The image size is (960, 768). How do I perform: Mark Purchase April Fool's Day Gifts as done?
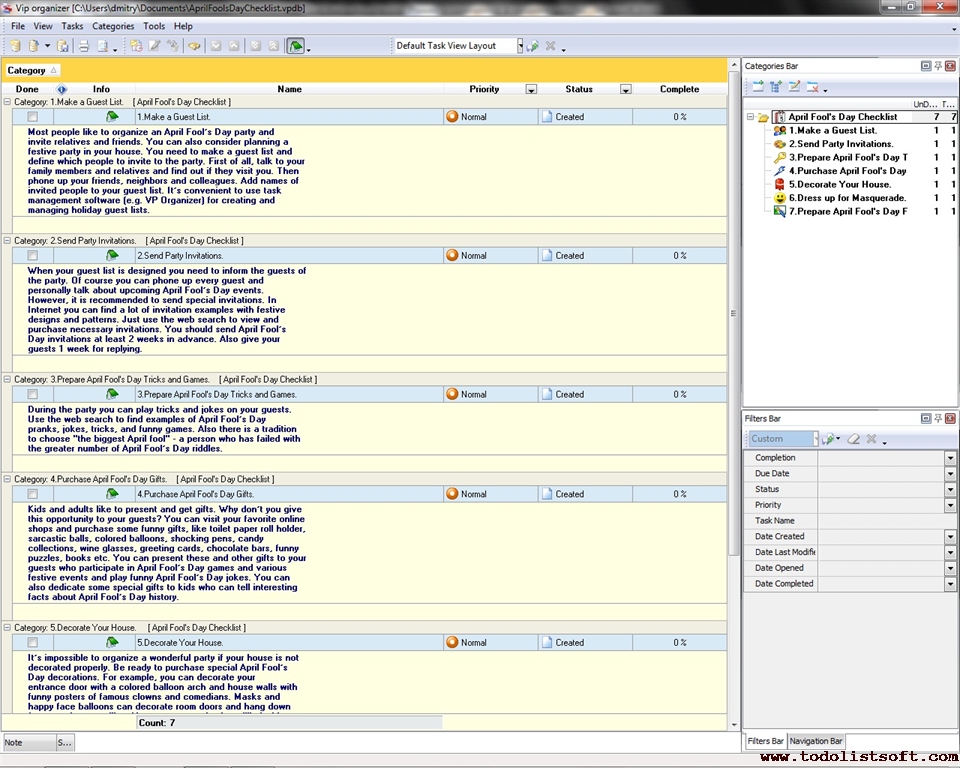click(33, 494)
